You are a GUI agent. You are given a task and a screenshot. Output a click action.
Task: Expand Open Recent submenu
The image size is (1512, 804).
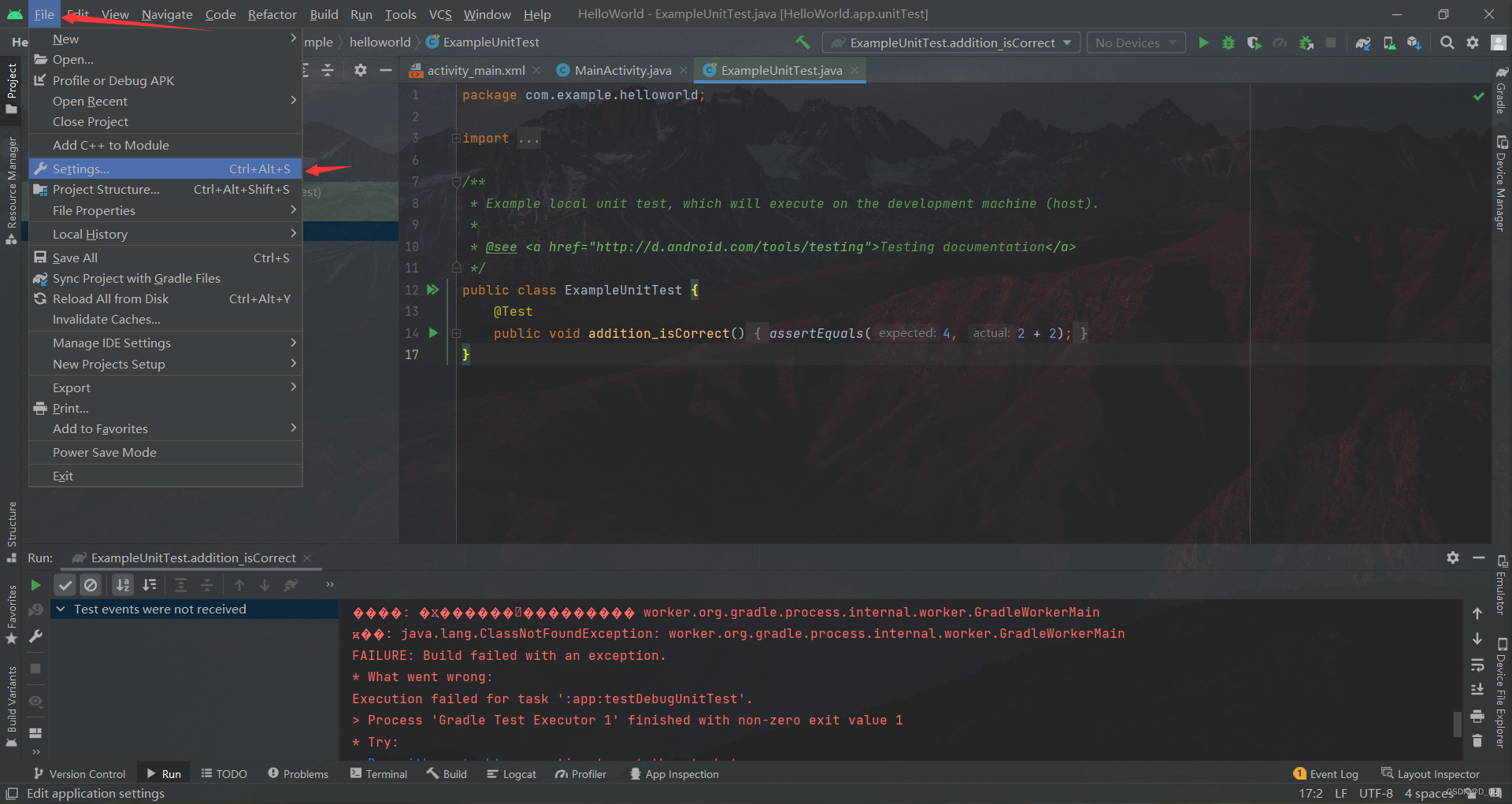tap(165, 101)
